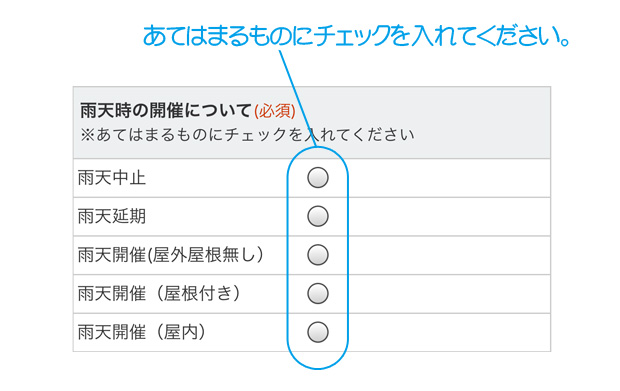Click the 雨天延期 label text
The height and width of the screenshot is (391, 620).
pos(112,216)
